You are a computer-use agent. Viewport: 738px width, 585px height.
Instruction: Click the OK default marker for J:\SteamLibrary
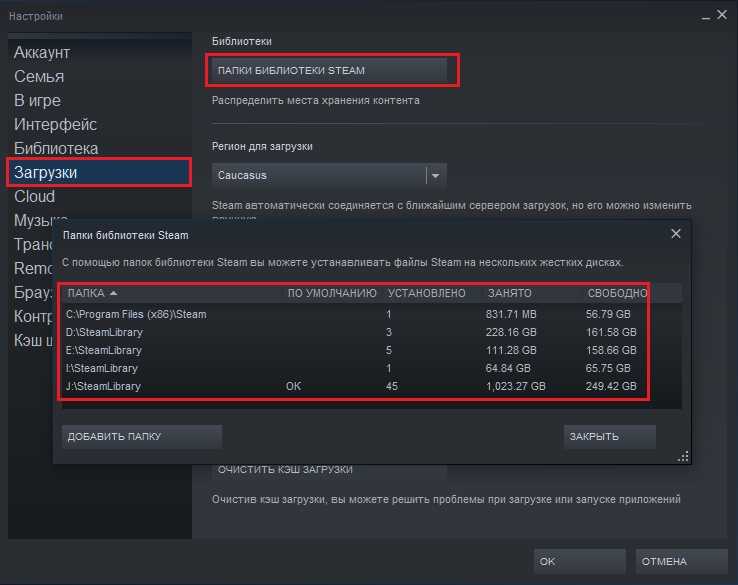click(293, 386)
